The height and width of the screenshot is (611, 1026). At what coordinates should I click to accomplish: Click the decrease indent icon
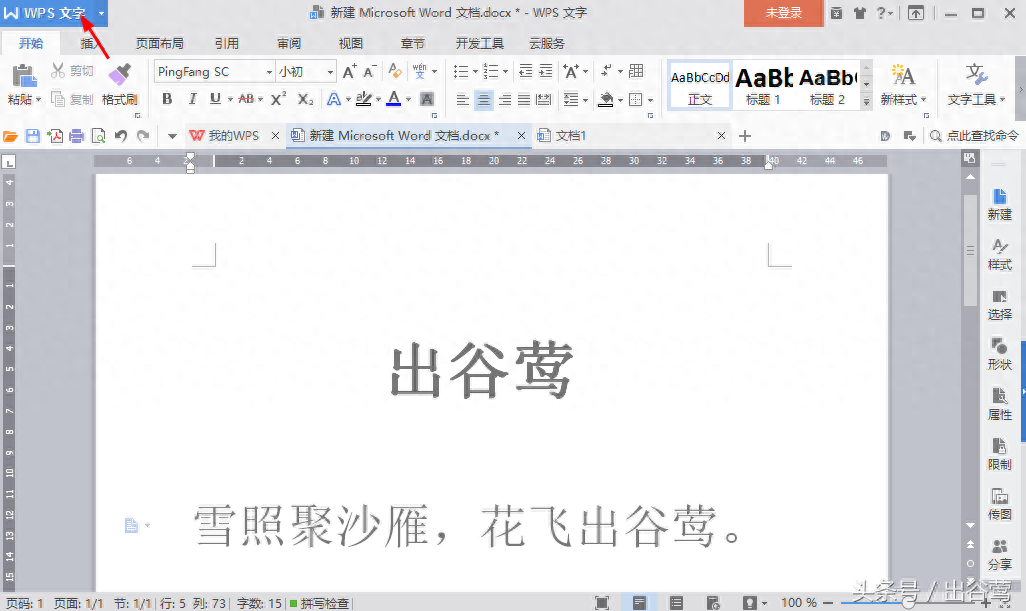[525, 71]
